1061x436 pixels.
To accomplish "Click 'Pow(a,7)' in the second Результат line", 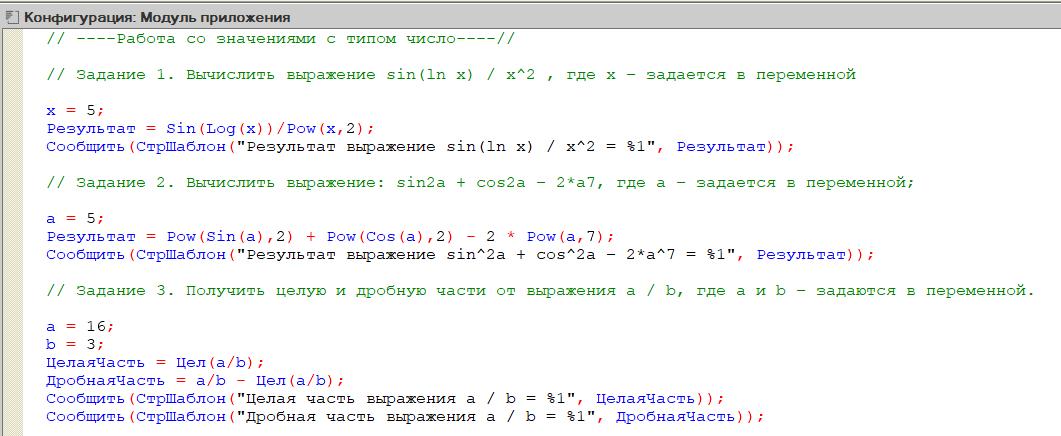I will pyautogui.click(x=566, y=237).
